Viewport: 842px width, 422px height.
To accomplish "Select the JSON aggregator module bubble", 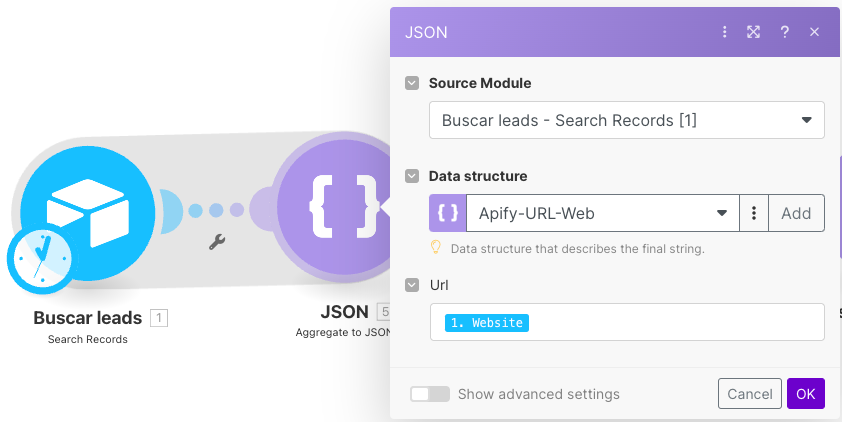I will [x=337, y=207].
